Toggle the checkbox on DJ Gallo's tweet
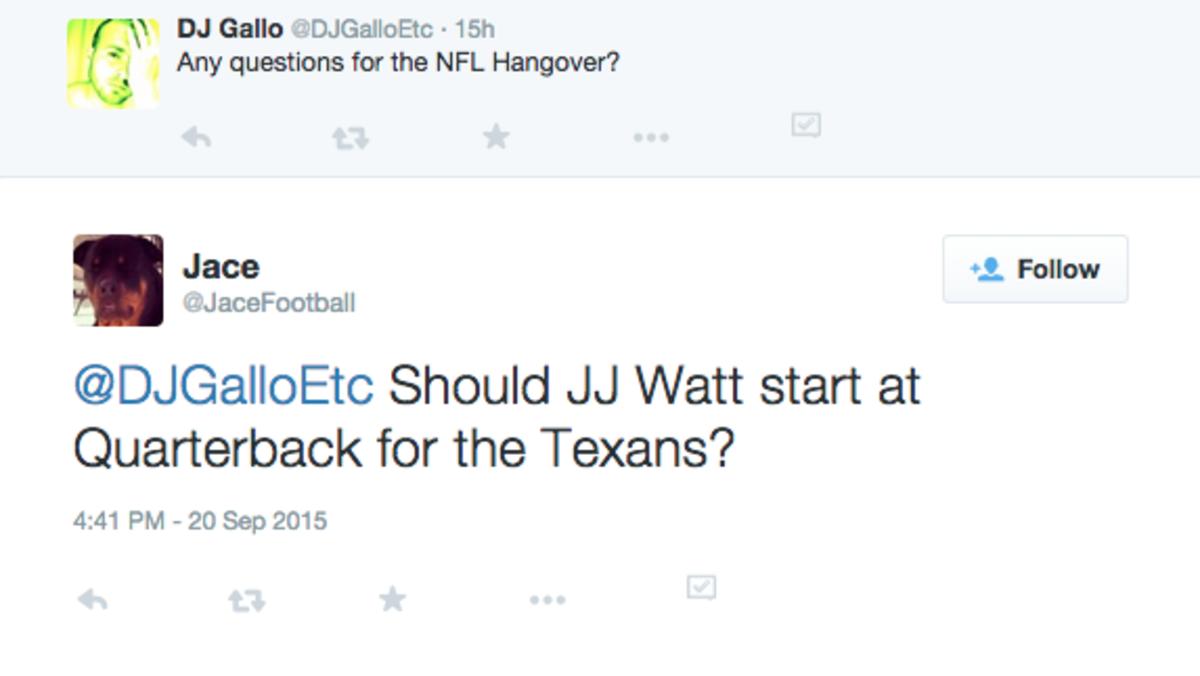1200x676 pixels. (807, 126)
